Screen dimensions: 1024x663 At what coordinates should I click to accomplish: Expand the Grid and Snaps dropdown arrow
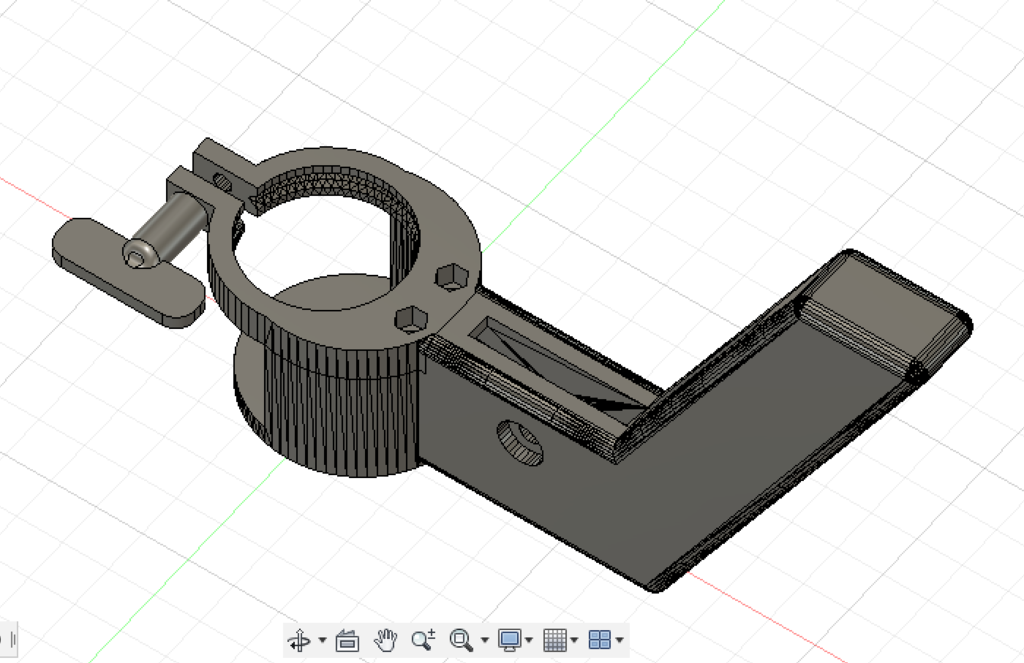(x=575, y=640)
